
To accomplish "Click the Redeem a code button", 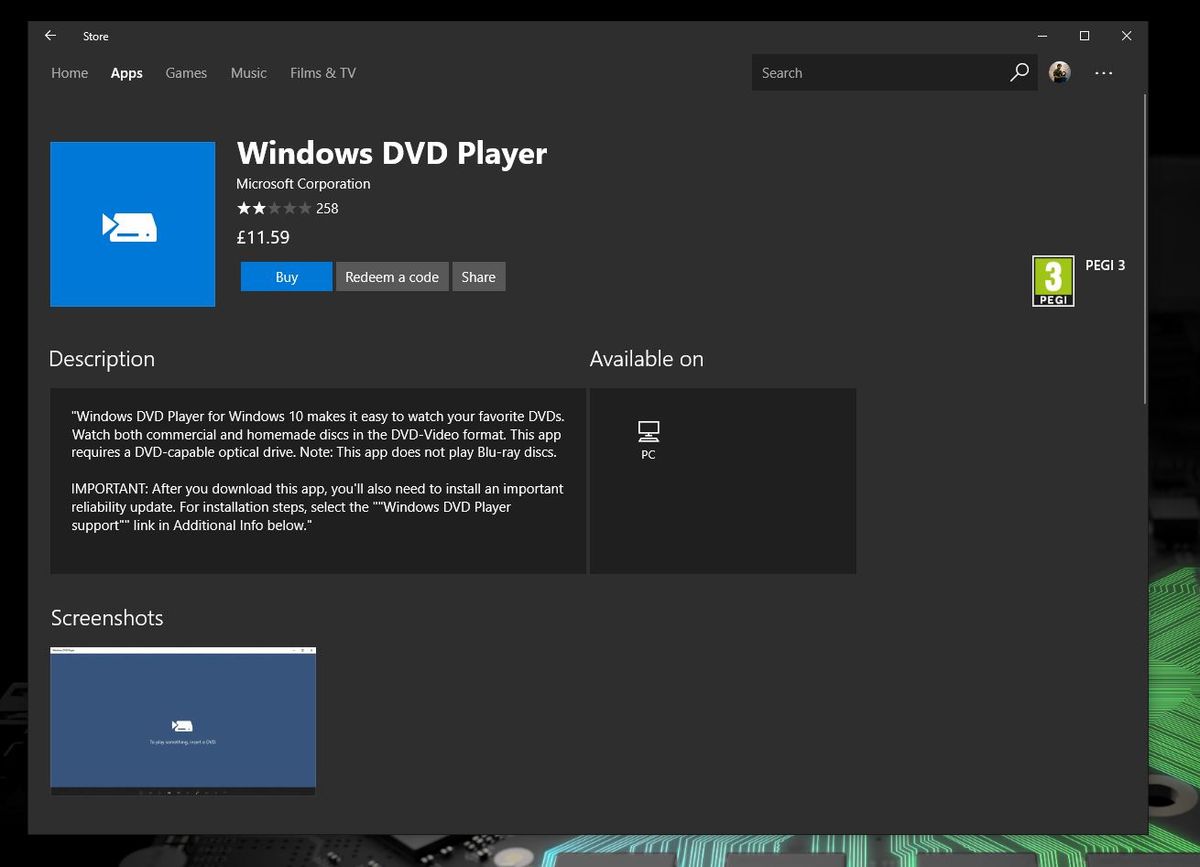I will [x=392, y=276].
